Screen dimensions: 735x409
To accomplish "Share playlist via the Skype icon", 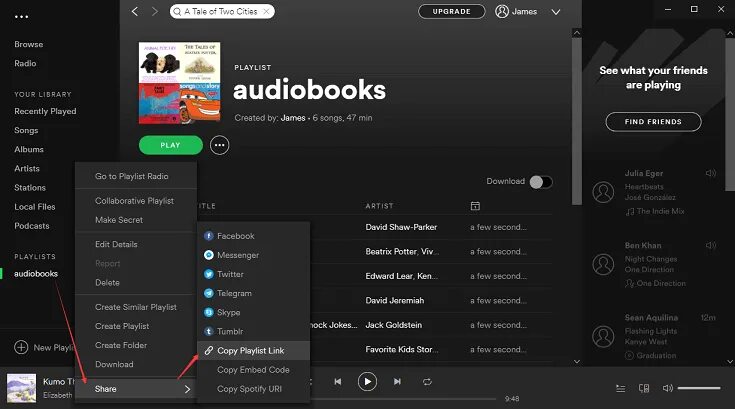I will click(x=209, y=312).
